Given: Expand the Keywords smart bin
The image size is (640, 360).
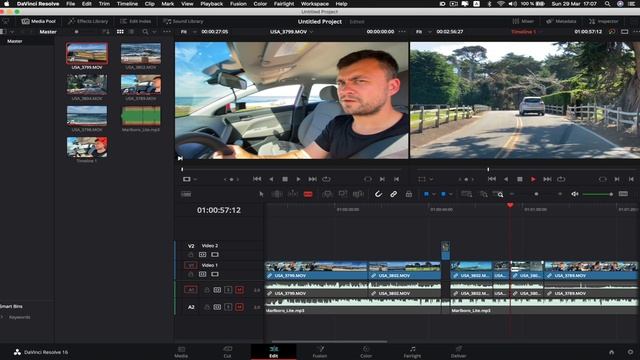Looking at the screenshot, I should click(2, 317).
